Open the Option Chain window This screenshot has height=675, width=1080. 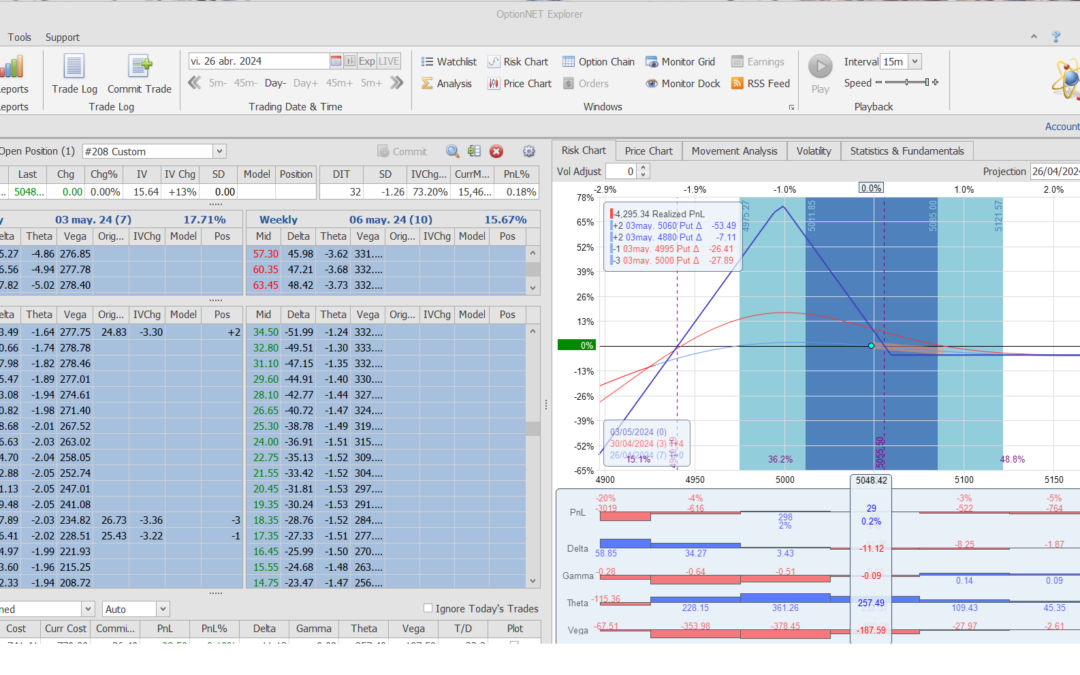pos(598,62)
